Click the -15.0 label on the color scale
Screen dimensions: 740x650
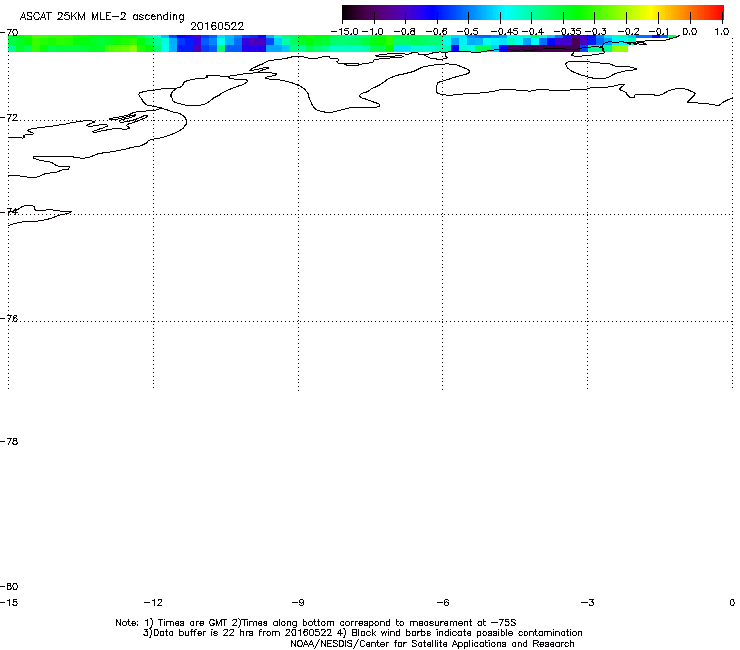click(345, 32)
